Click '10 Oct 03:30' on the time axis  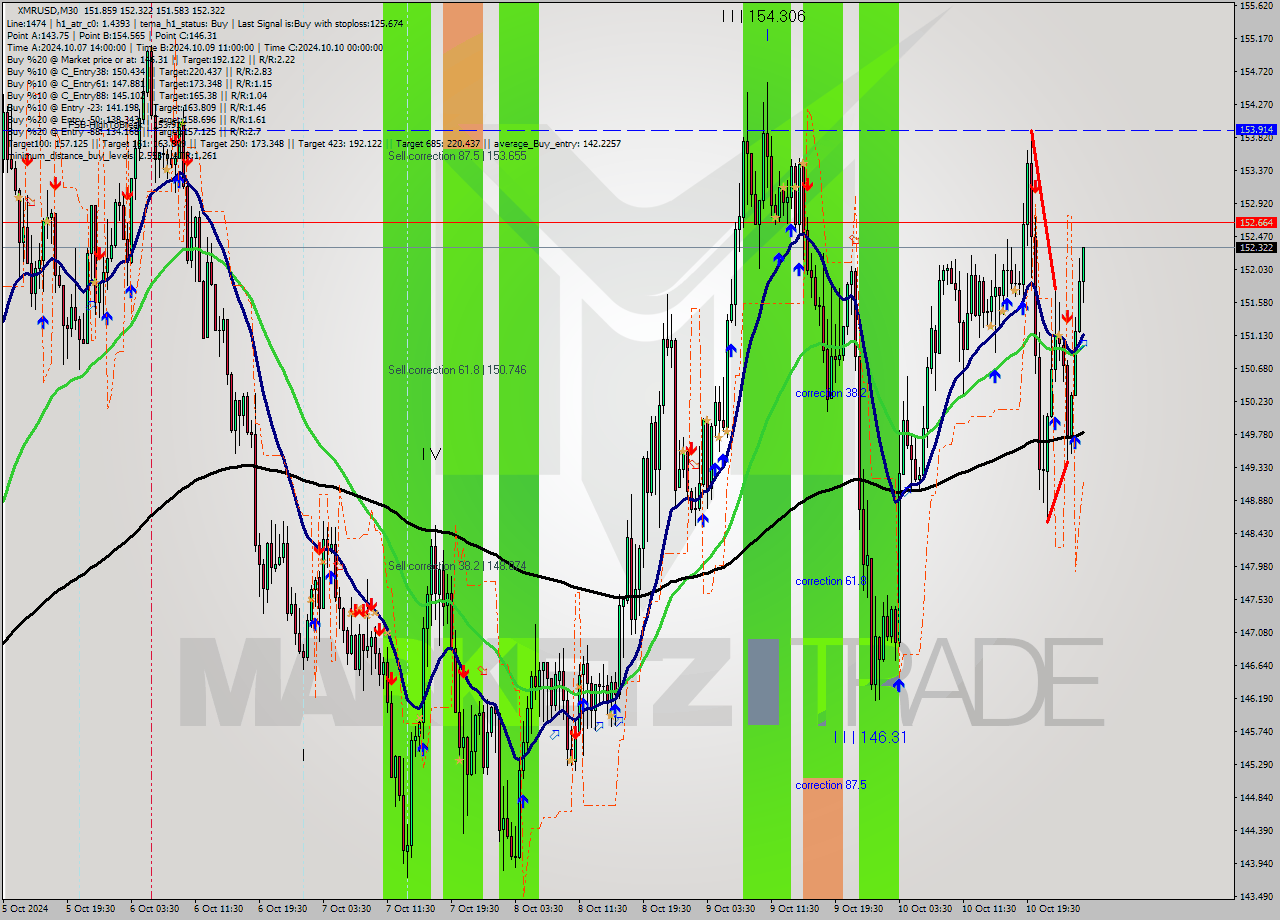(923, 909)
